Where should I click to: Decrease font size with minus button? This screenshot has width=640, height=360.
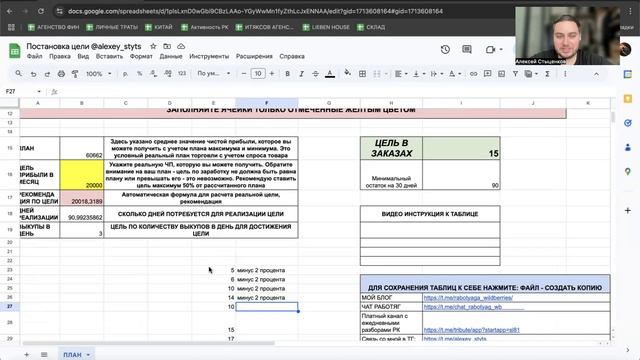[244, 74]
